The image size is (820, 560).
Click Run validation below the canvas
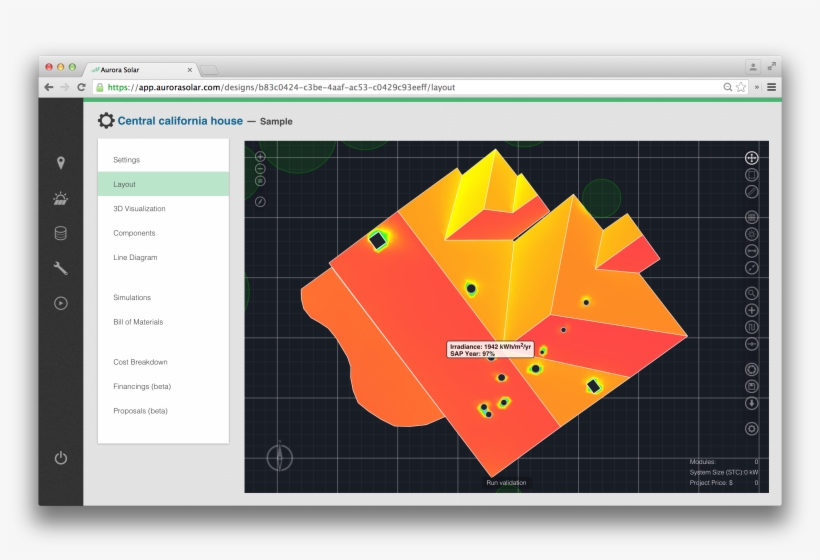tap(506, 483)
